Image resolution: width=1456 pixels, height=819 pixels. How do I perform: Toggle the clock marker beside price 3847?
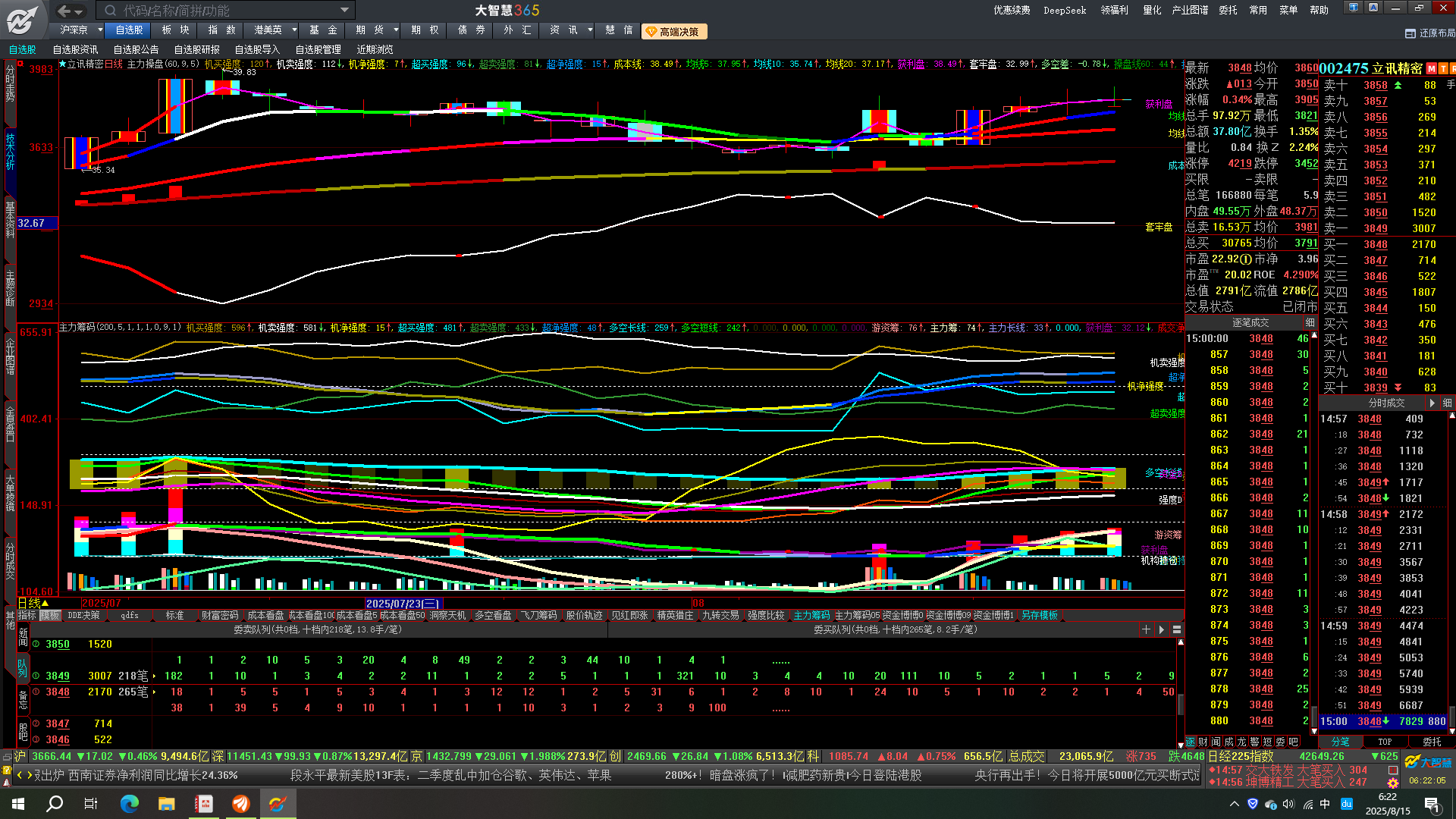click(36, 723)
